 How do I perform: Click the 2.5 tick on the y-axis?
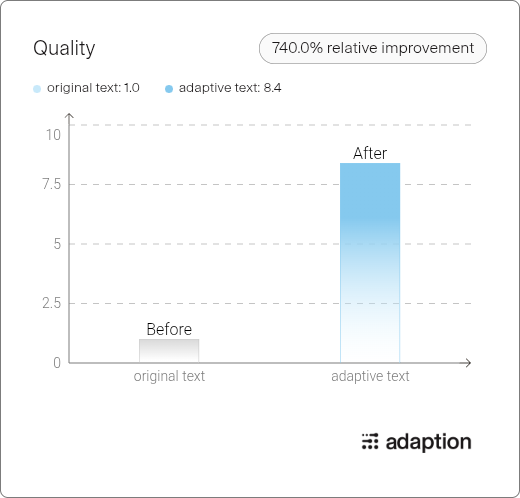pos(52,303)
